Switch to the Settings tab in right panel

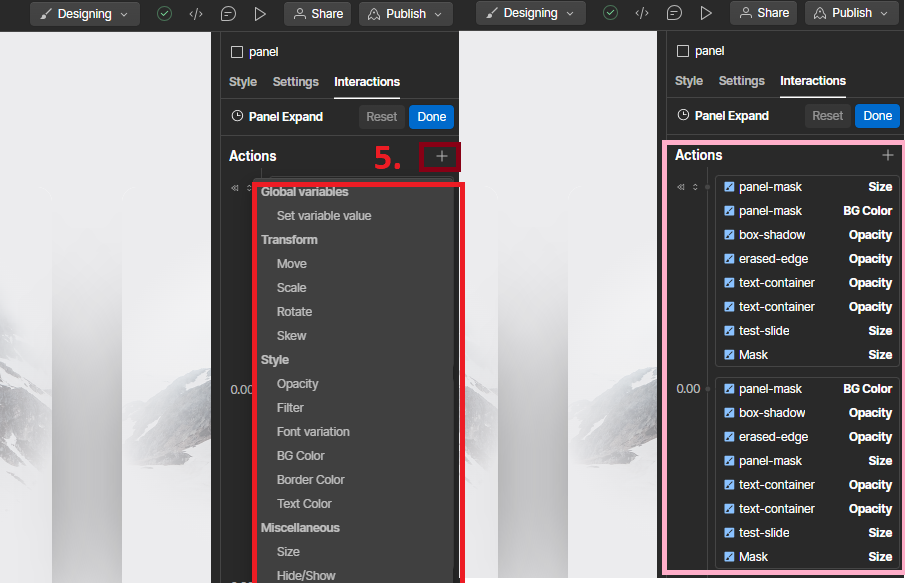click(x=742, y=81)
